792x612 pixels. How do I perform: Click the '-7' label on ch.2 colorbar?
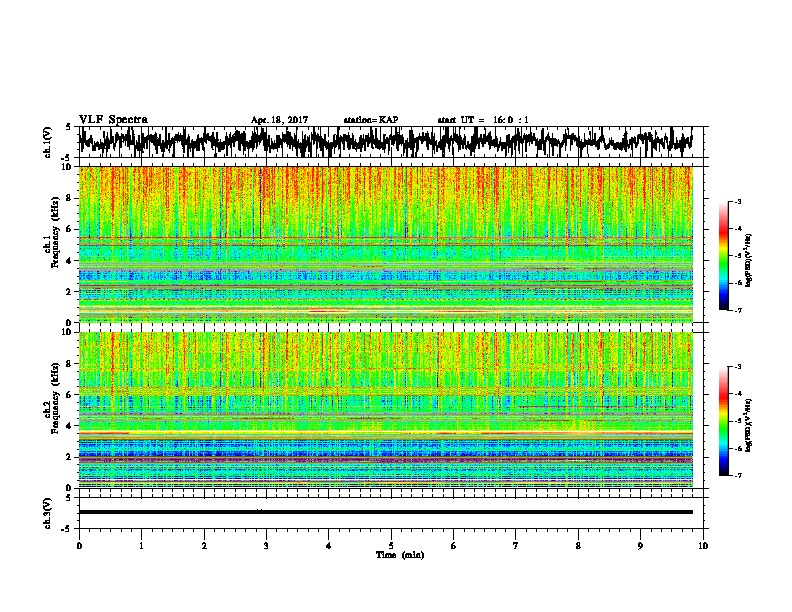[738, 476]
